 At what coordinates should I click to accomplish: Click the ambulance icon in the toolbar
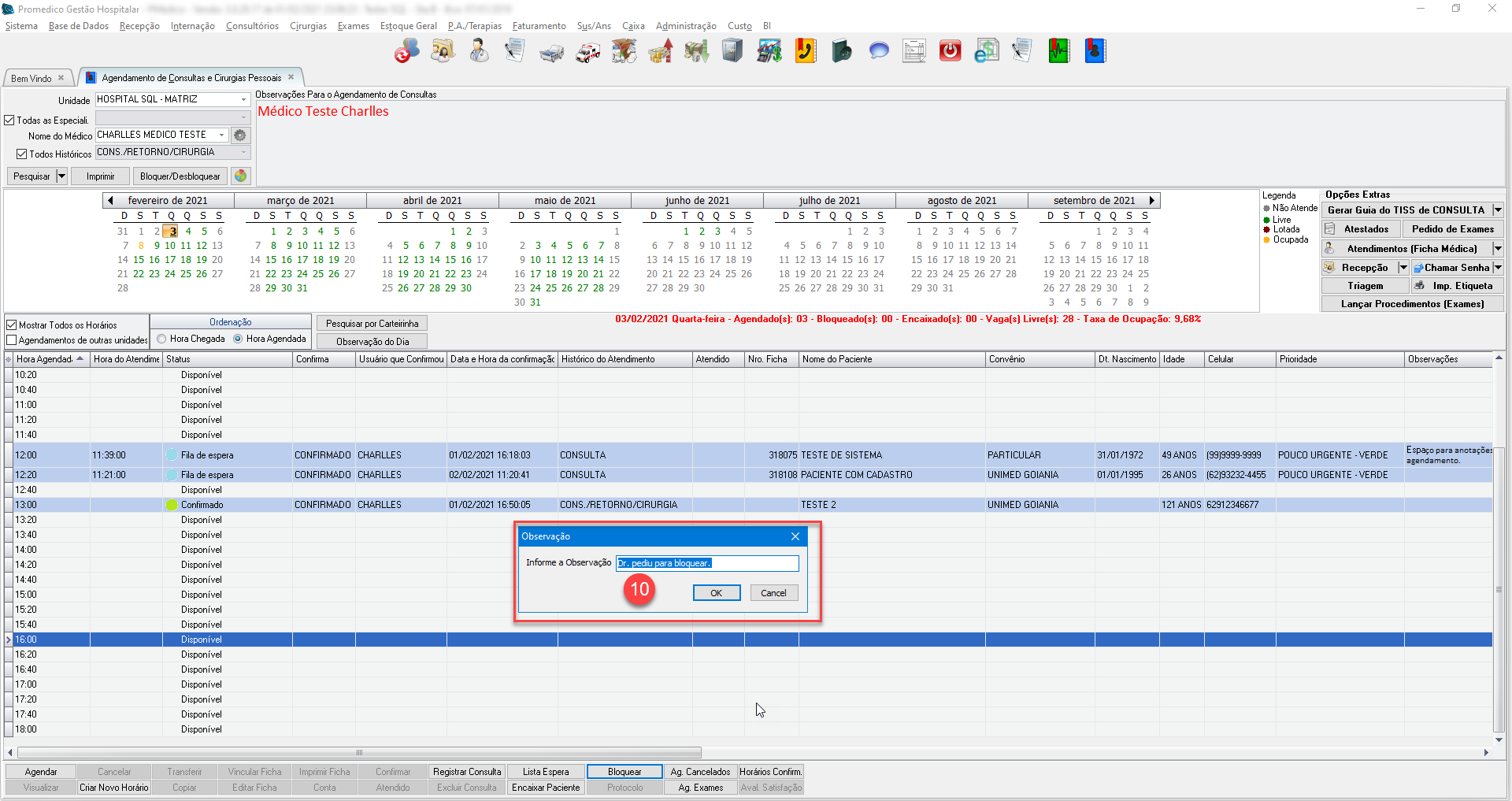coord(587,52)
